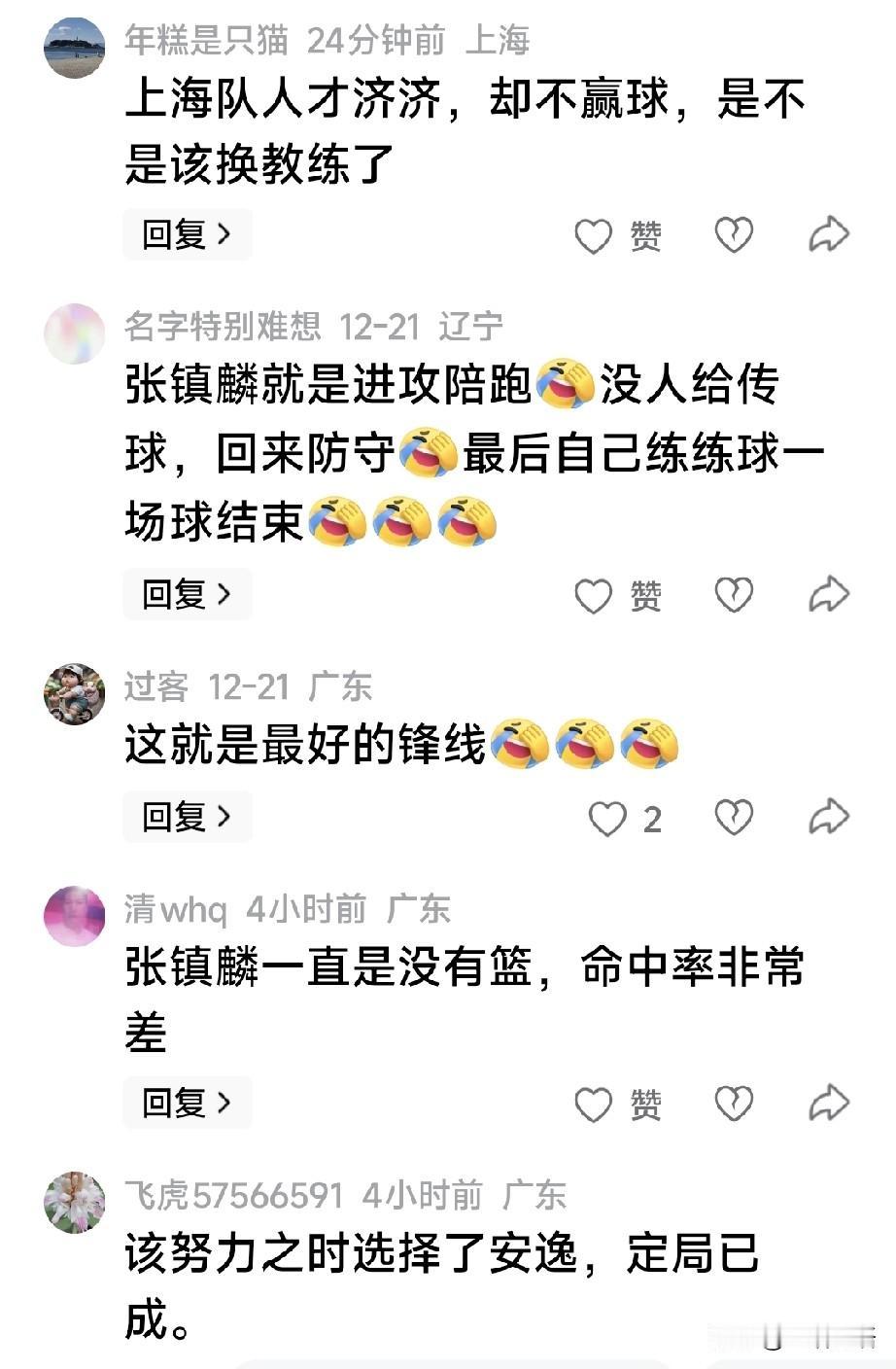Expand replies under 年糕是只猫's comment
This screenshot has height=1369, width=896.
[x=188, y=234]
